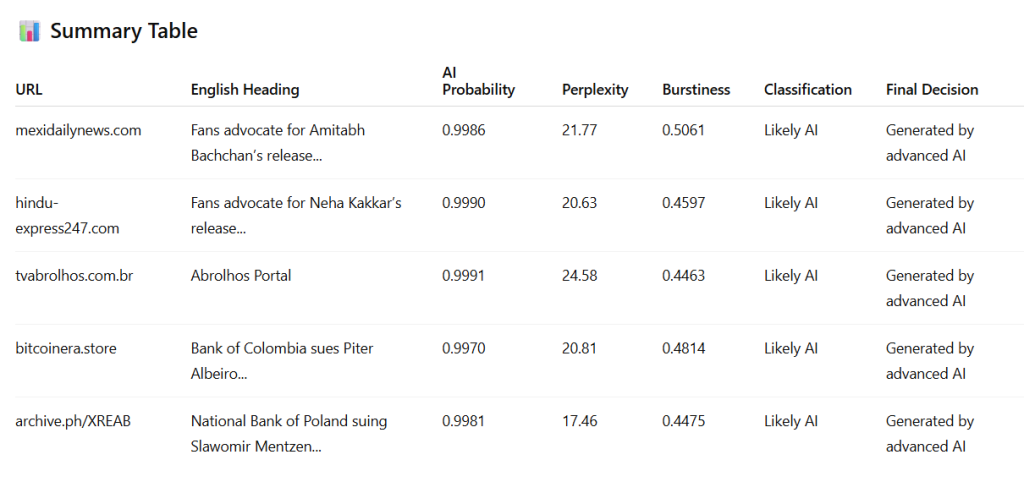
Task: Open the archive.ph/XREAB link
Action: coord(73,421)
